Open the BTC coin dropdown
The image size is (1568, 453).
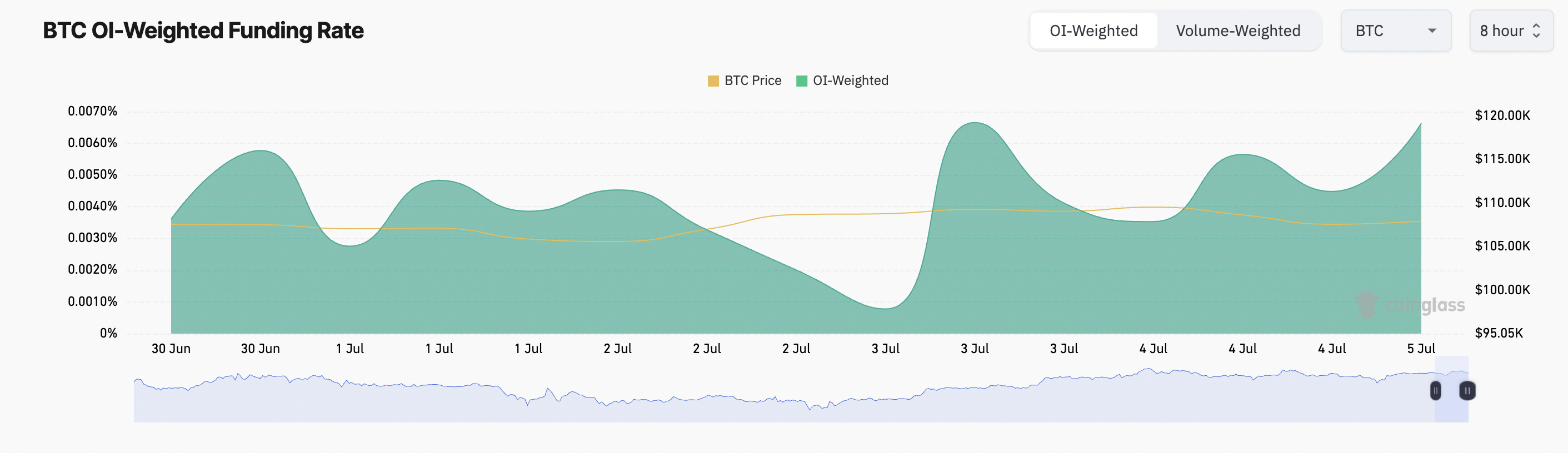click(1395, 31)
